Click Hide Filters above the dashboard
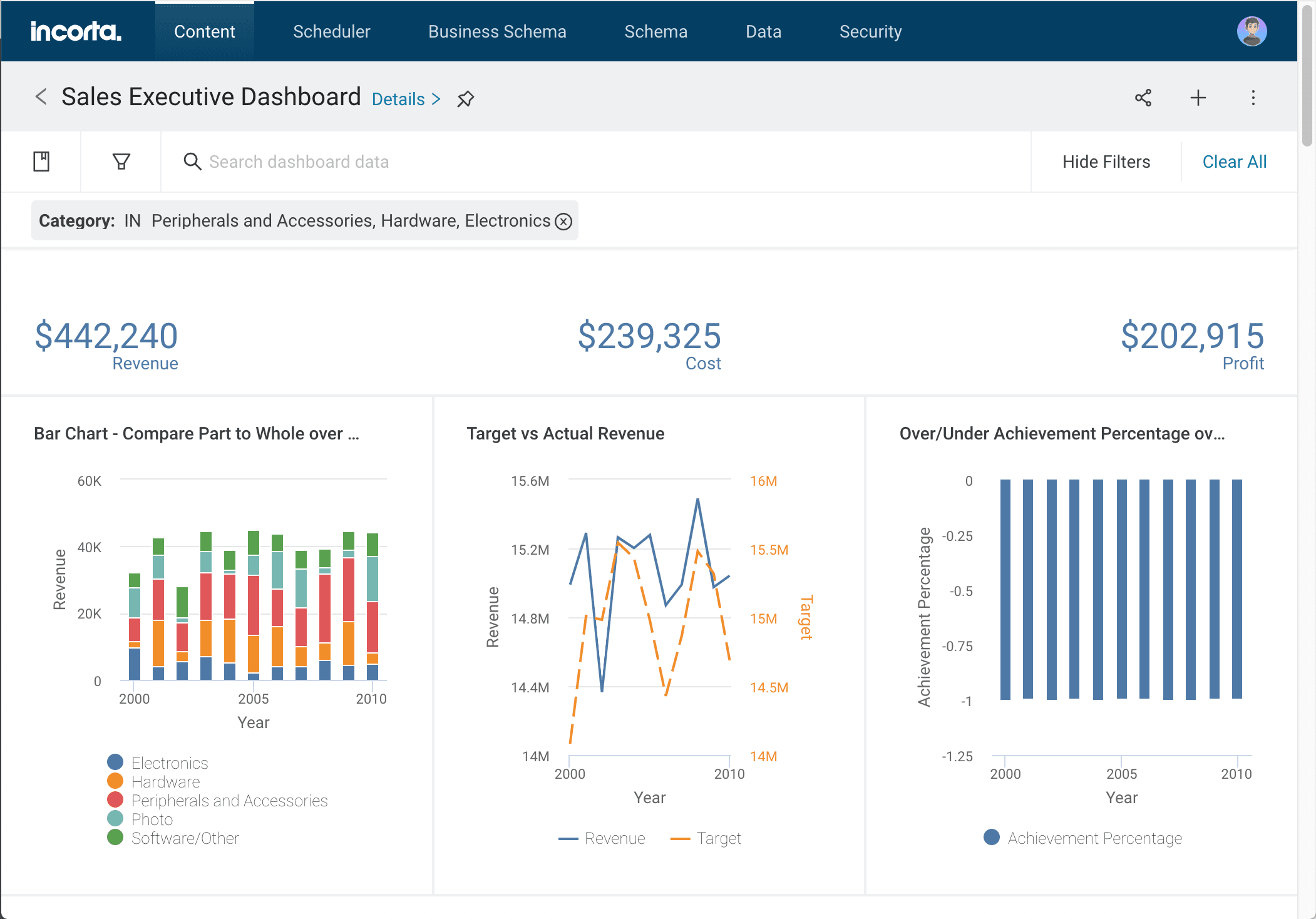 click(x=1106, y=161)
